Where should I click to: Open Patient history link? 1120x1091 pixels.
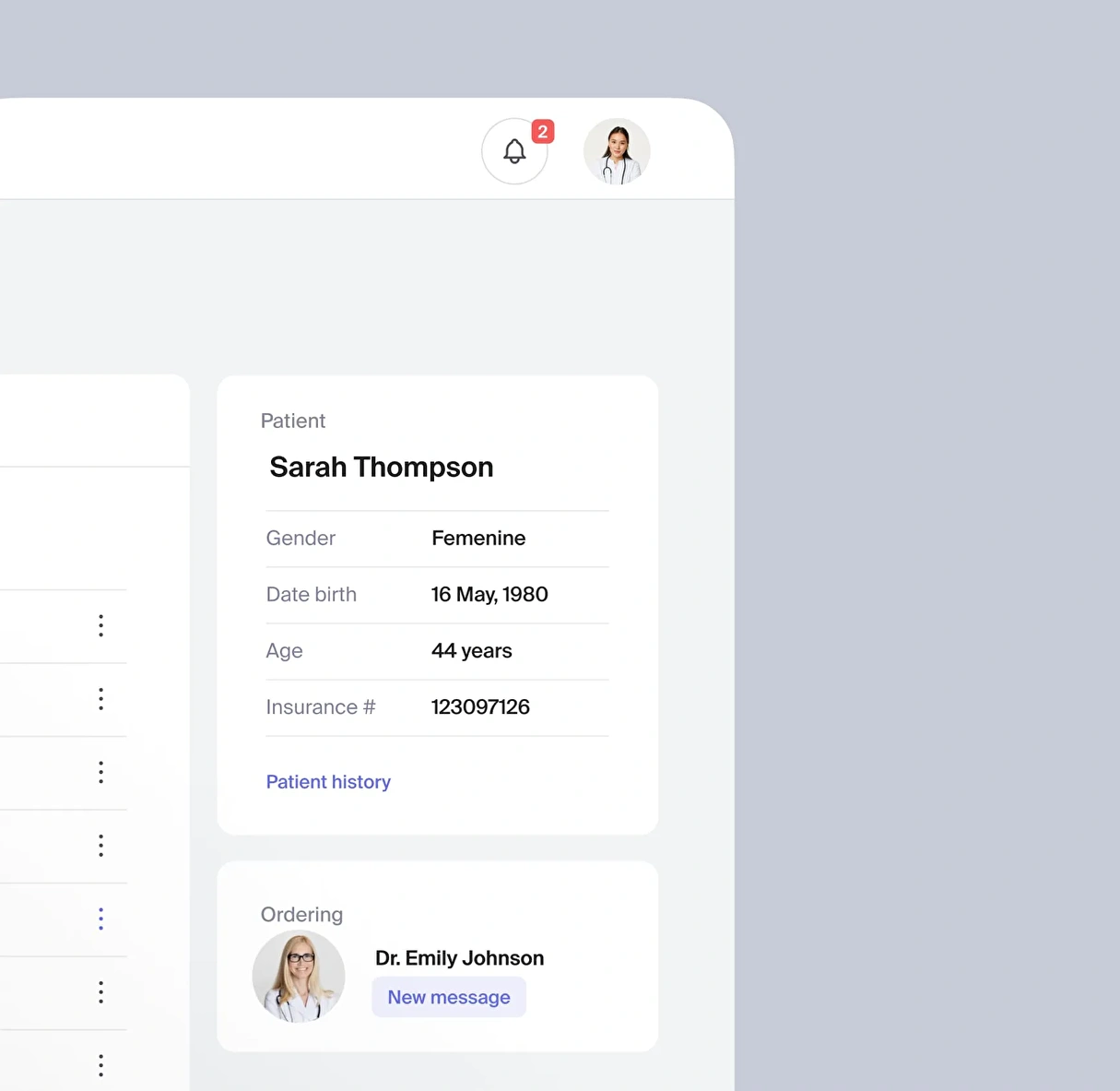coord(328,782)
